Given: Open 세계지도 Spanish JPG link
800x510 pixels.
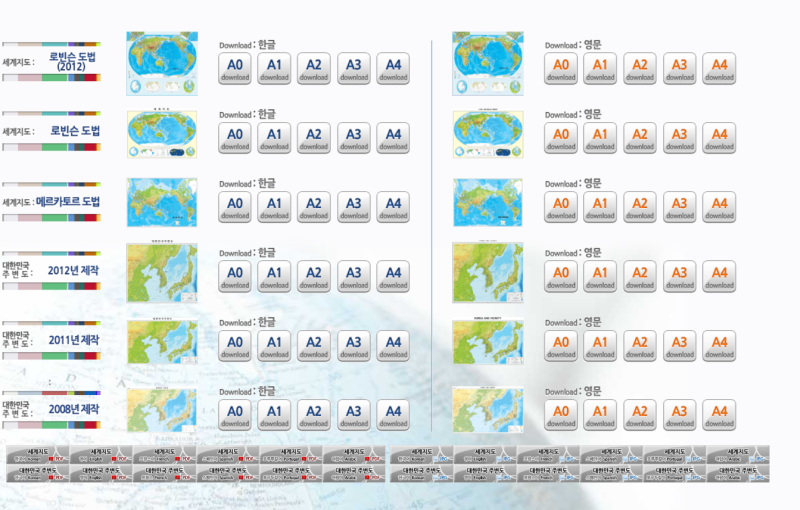Looking at the screenshot, I should 611,455.
